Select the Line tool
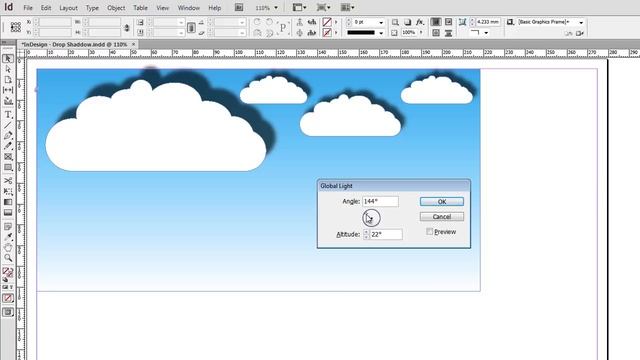640x360 pixels. [x=8, y=125]
